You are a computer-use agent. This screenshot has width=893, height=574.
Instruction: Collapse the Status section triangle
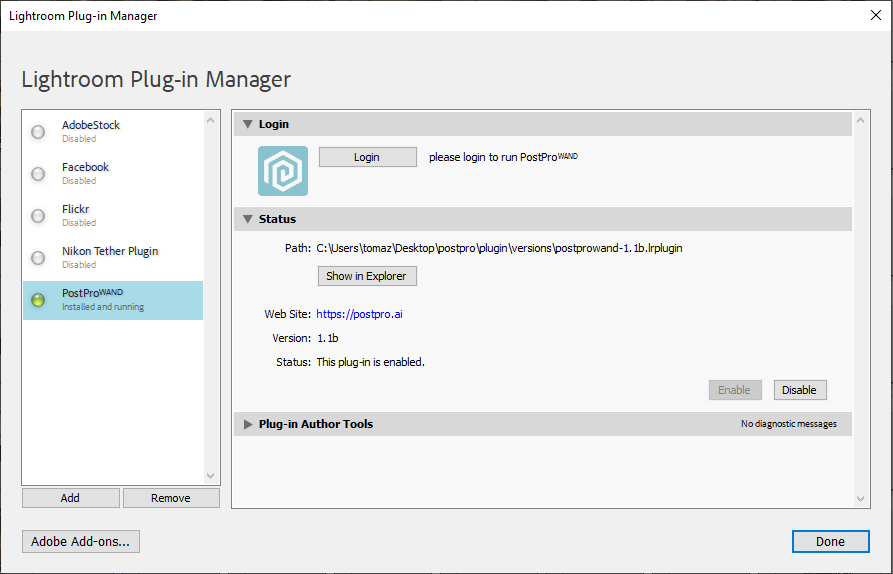click(248, 219)
